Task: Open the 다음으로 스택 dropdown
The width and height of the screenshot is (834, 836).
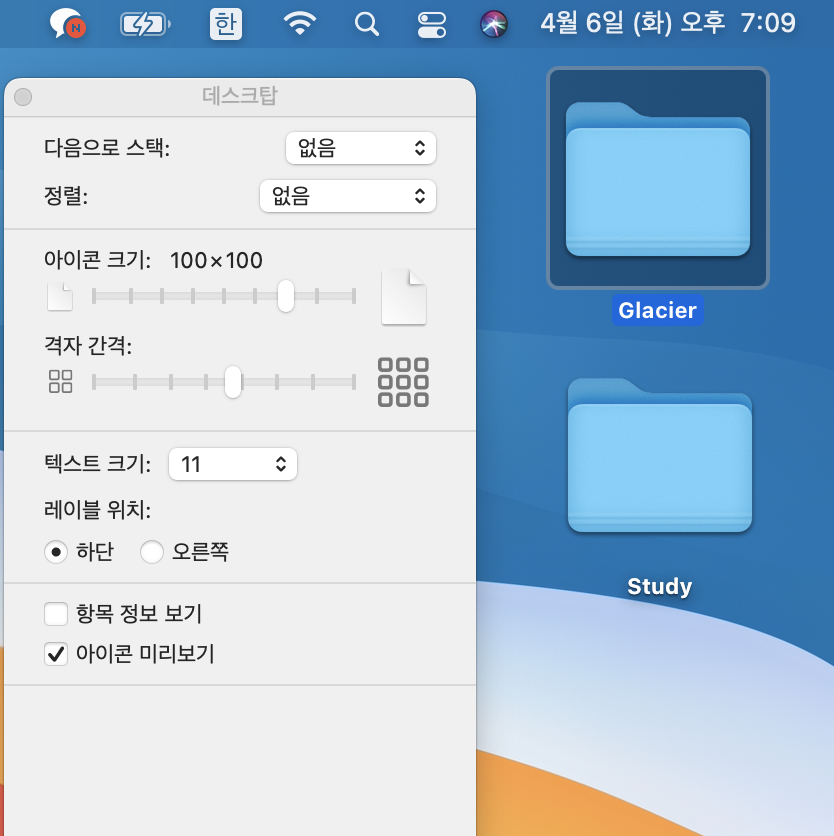Action: tap(361, 148)
